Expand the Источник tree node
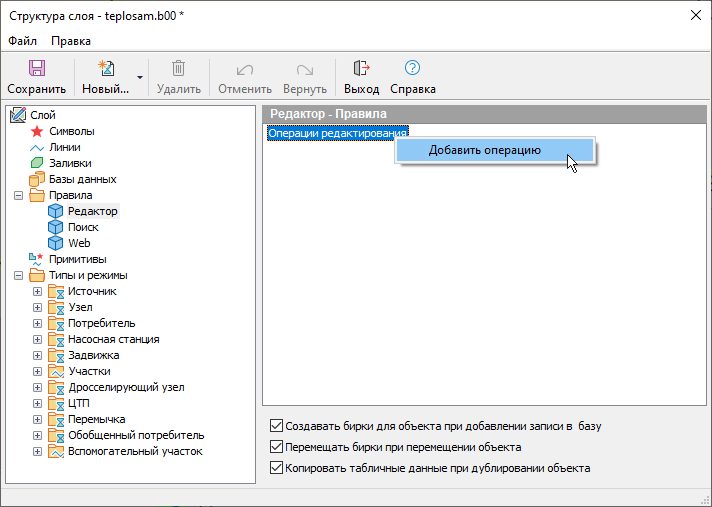The image size is (712, 507). pos(37,291)
